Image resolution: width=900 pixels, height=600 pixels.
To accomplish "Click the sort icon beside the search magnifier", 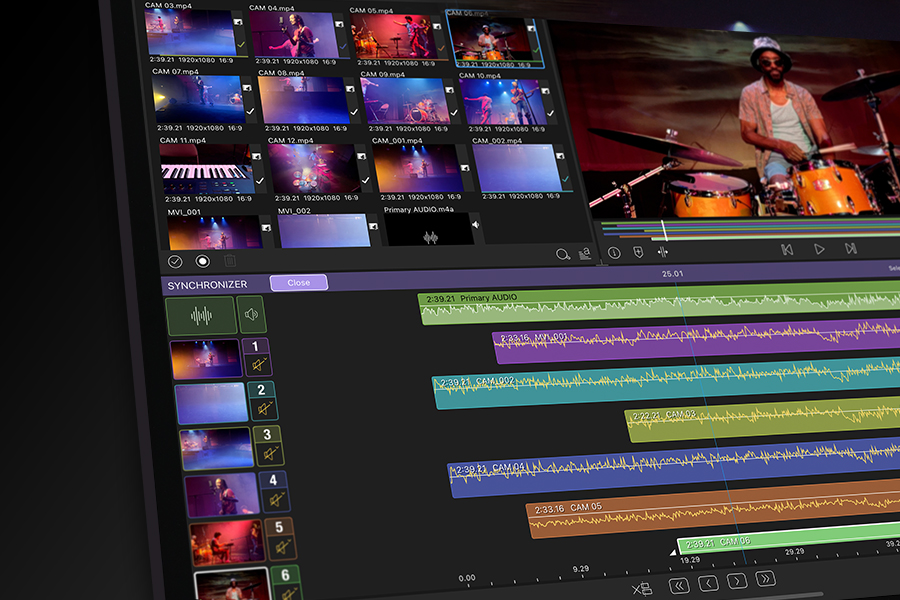I will pyautogui.click(x=585, y=254).
